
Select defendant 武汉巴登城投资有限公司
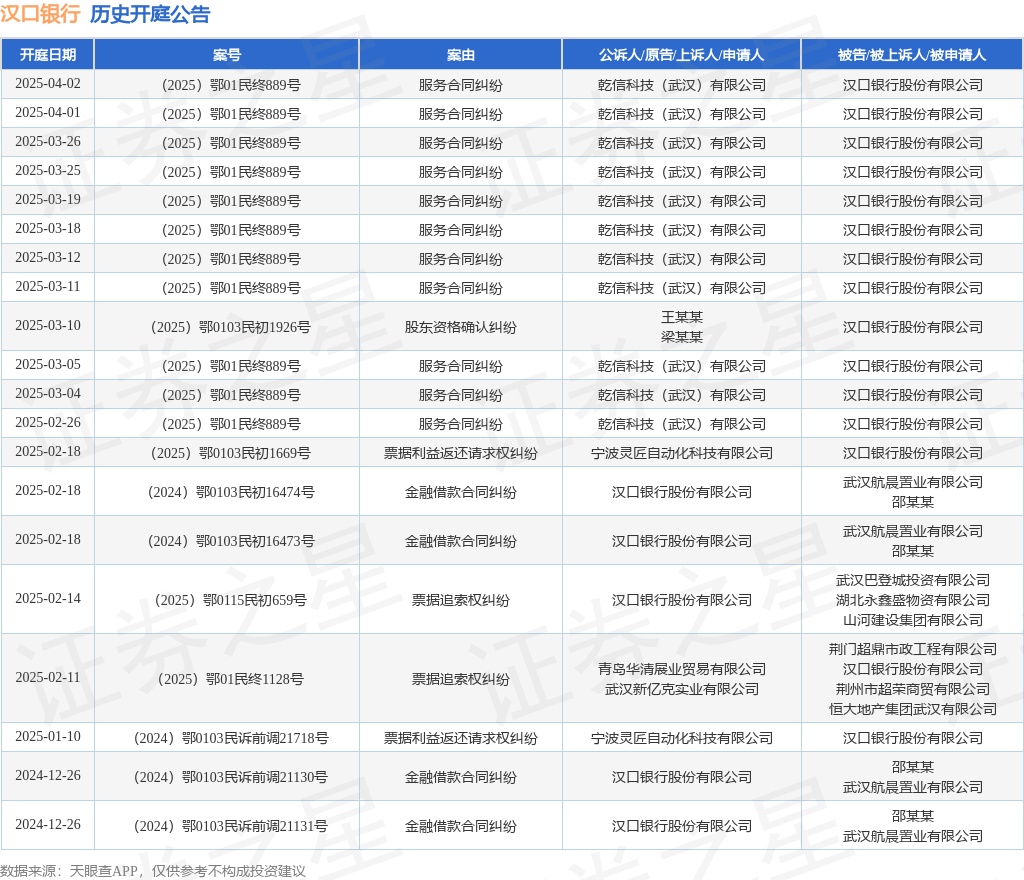(912, 580)
